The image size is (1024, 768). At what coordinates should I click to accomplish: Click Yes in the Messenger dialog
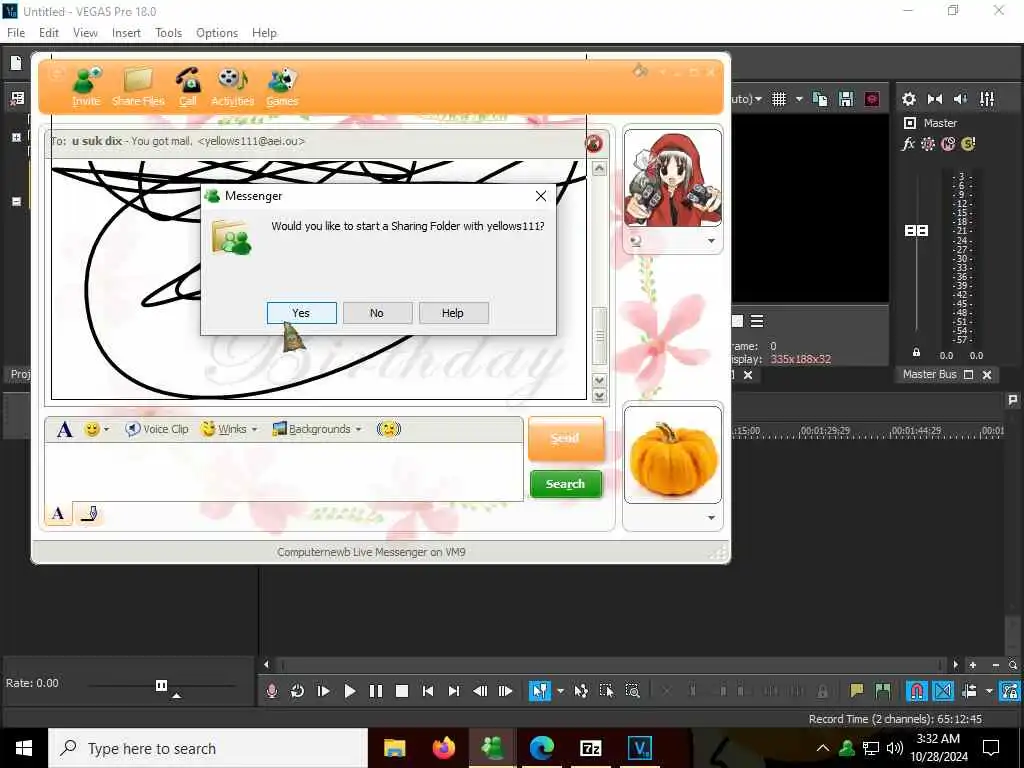point(302,313)
